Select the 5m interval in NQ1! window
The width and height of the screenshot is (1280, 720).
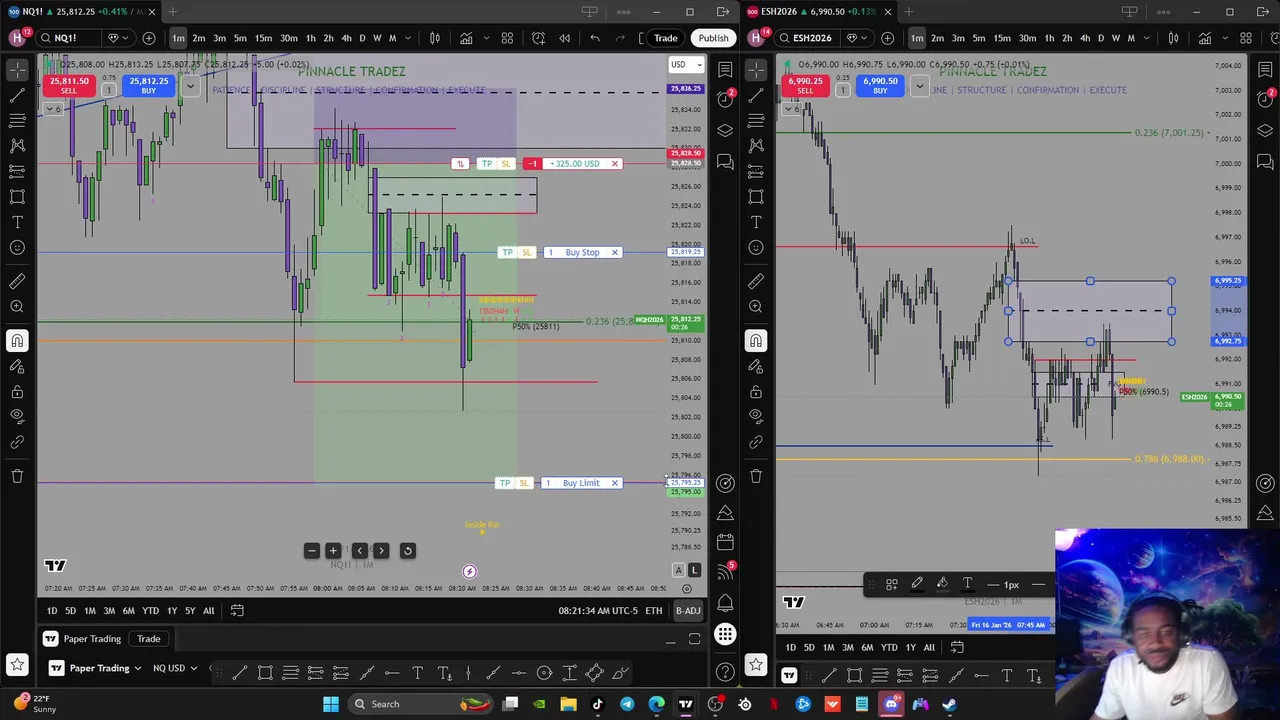(x=240, y=38)
